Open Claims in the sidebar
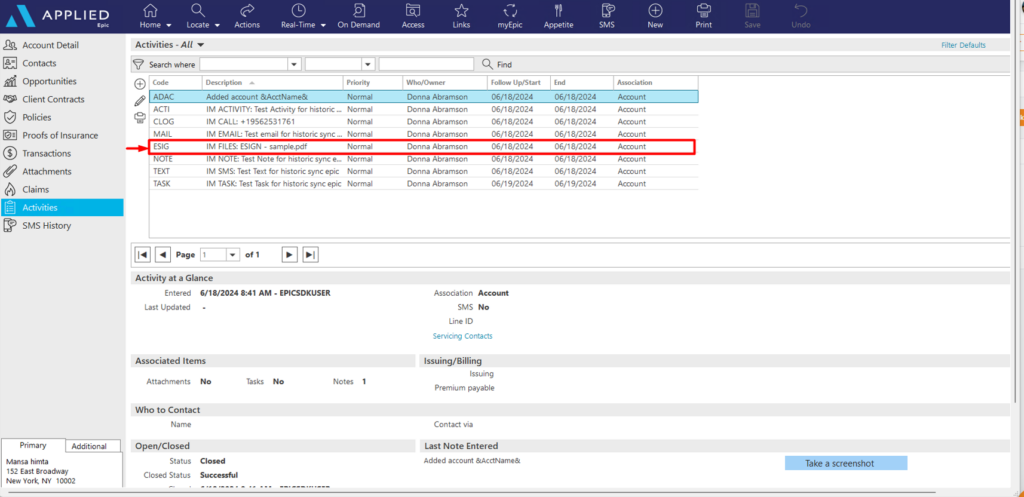Screen dimensions: 1024x497 click(35, 189)
